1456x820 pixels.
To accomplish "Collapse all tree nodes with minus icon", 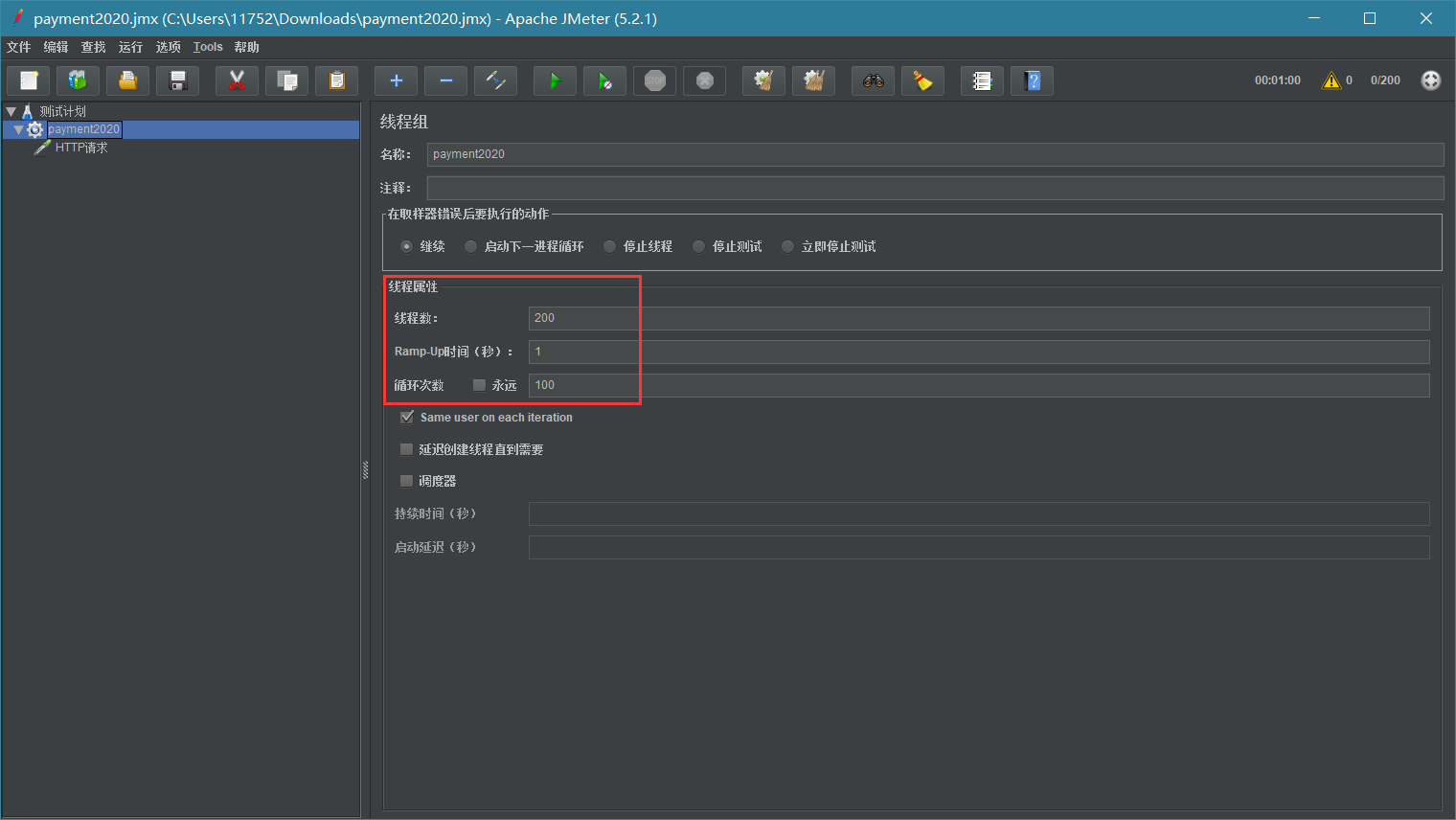I will 446,80.
